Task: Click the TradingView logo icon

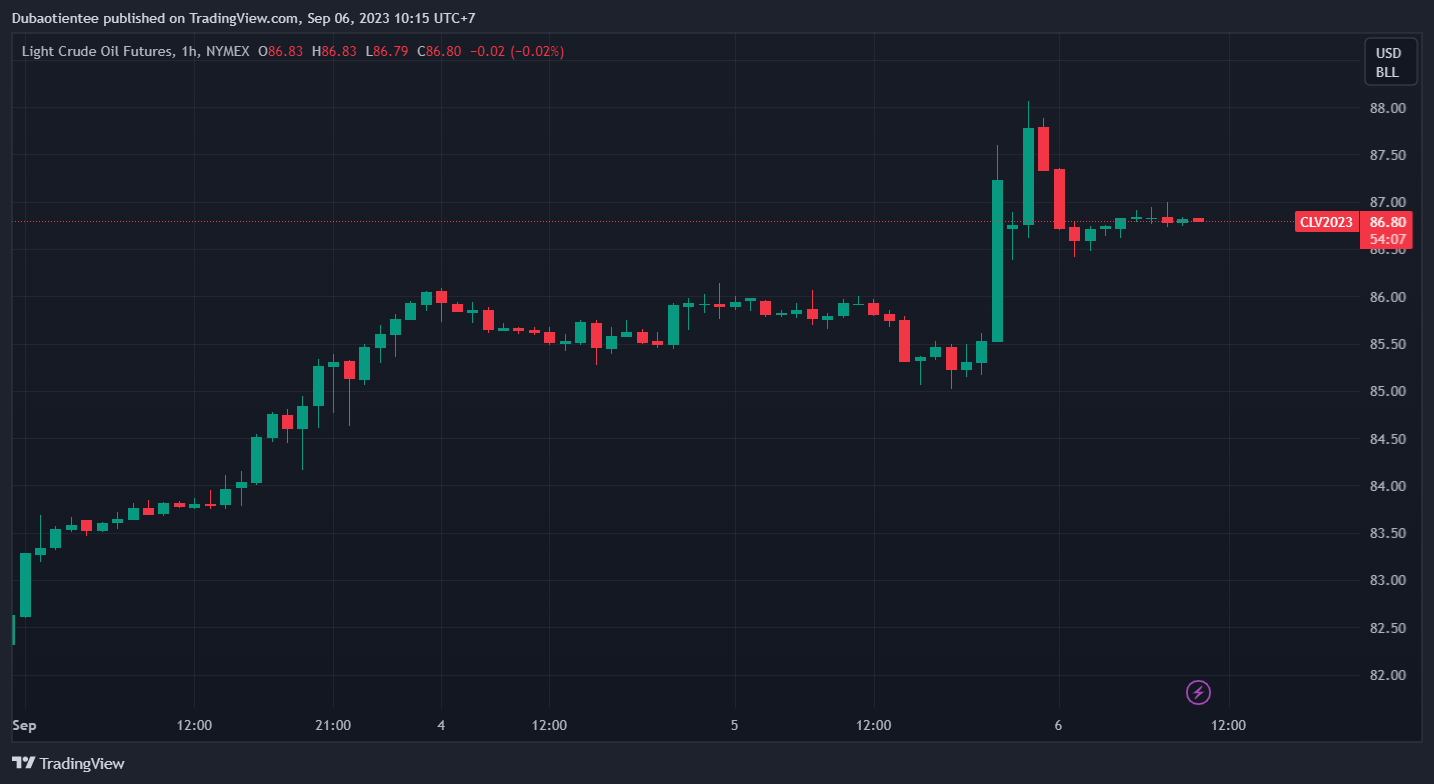Action: coord(23,763)
